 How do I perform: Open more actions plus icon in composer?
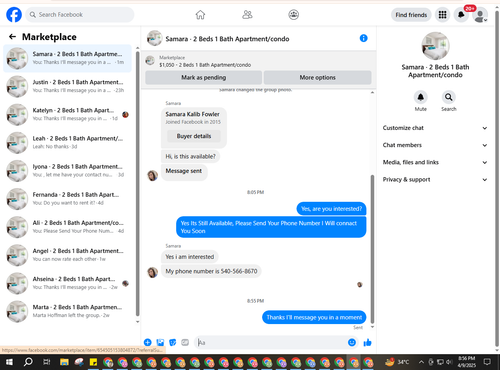[148, 342]
